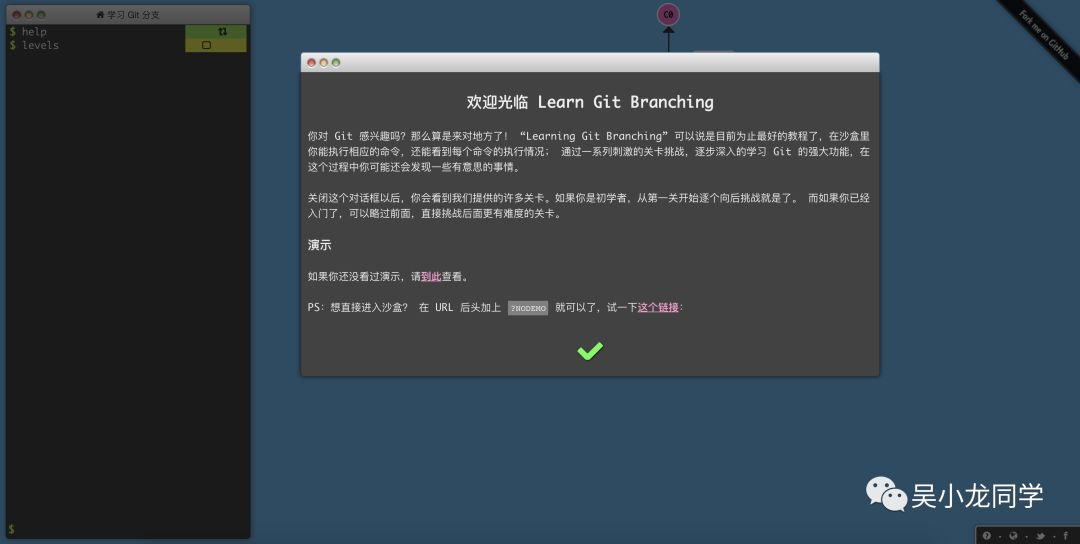Click the Twitter bird share icon
The image size is (1080, 544).
tap(1040, 536)
